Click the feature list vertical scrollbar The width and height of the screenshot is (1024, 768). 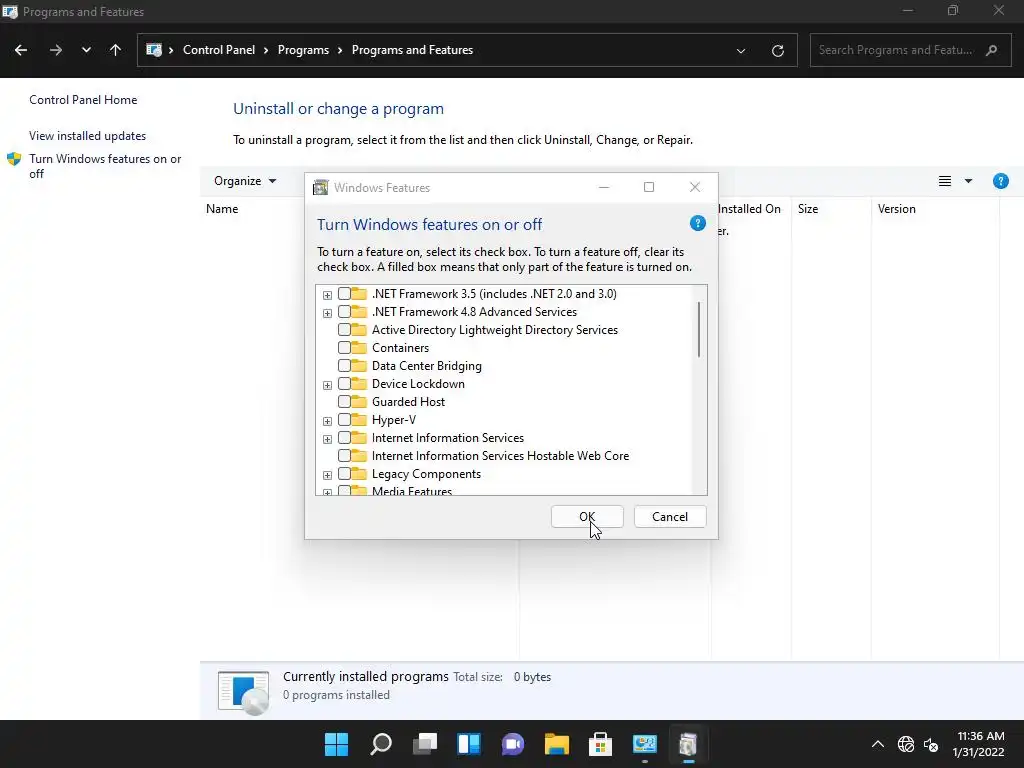tap(699, 329)
